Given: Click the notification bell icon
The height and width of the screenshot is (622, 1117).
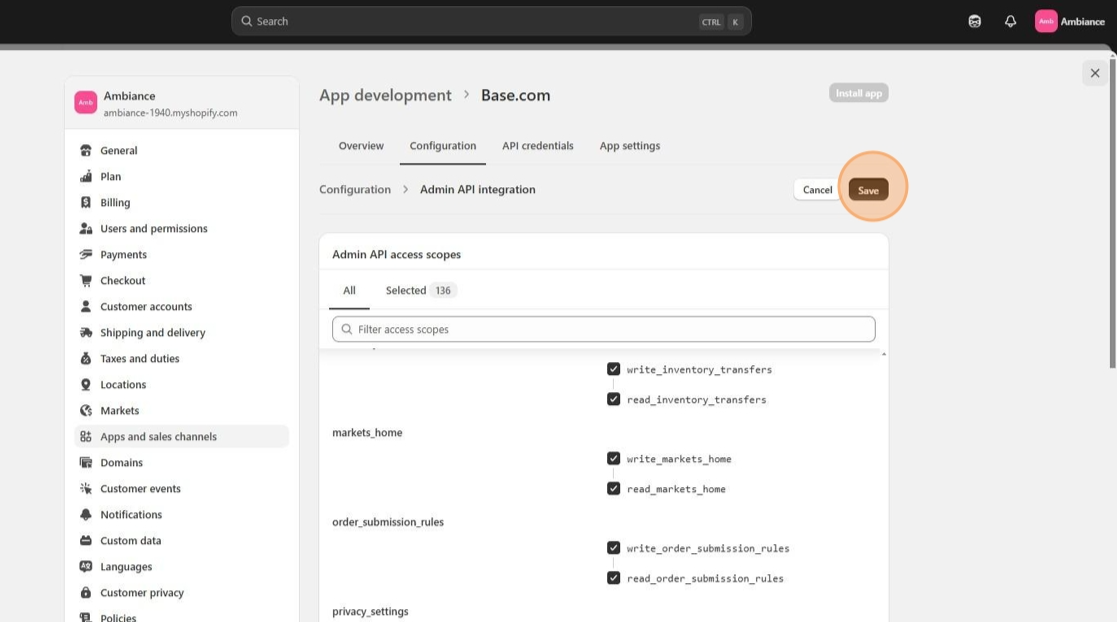Looking at the screenshot, I should pos(1010,21).
